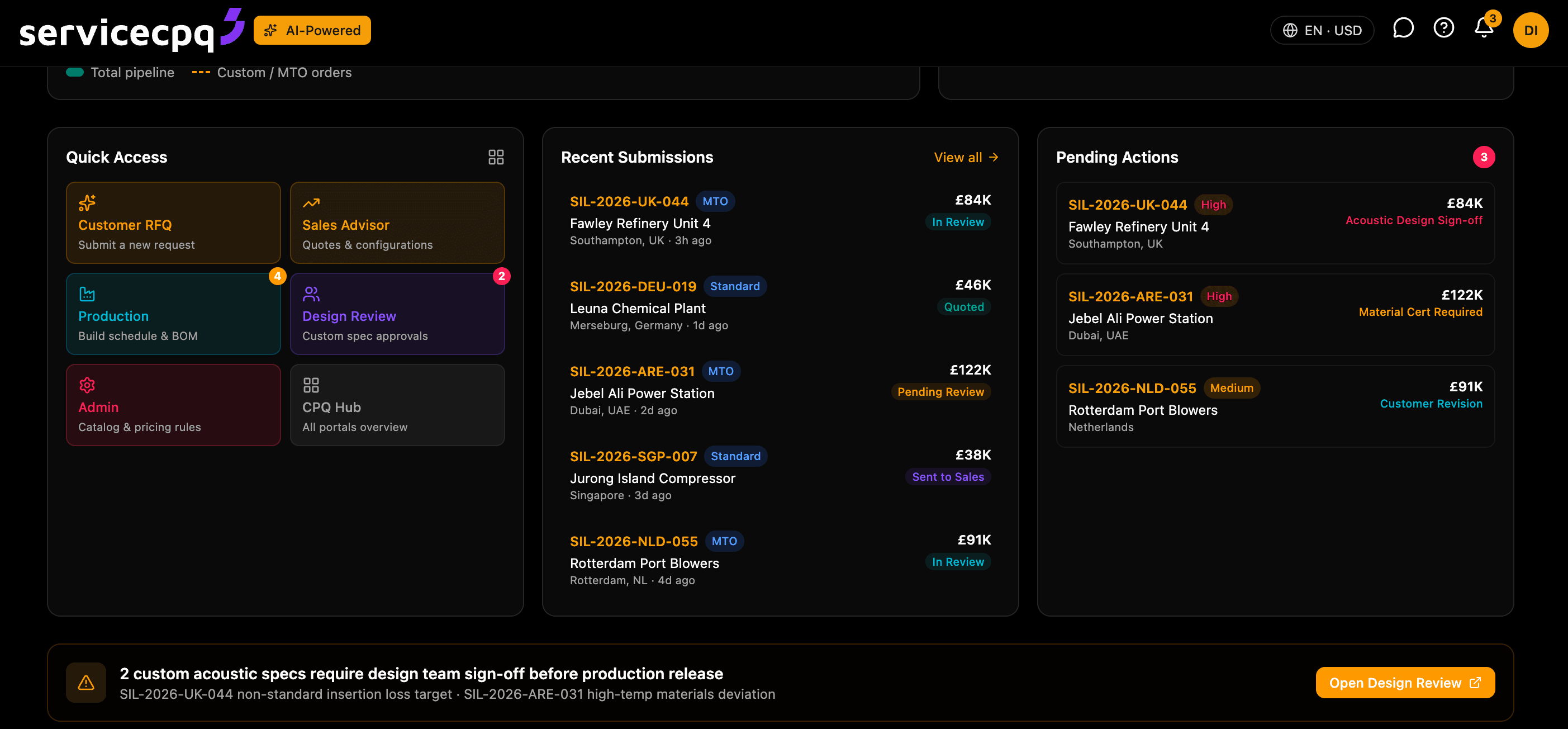Click the Custom / MTO orders legend entry
The image size is (1568, 729).
coord(272,73)
